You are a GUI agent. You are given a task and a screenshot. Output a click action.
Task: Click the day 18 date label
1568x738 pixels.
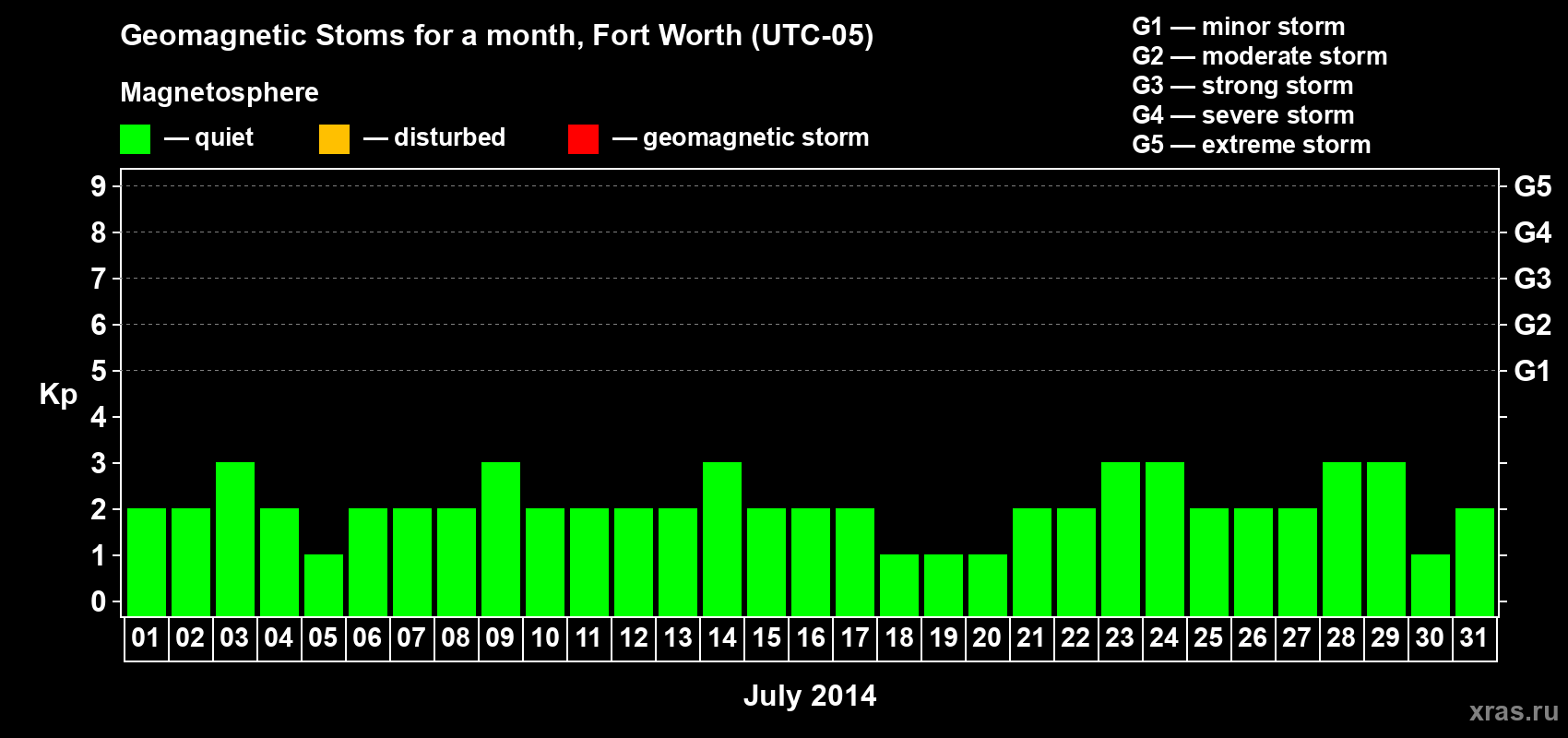coord(898,637)
